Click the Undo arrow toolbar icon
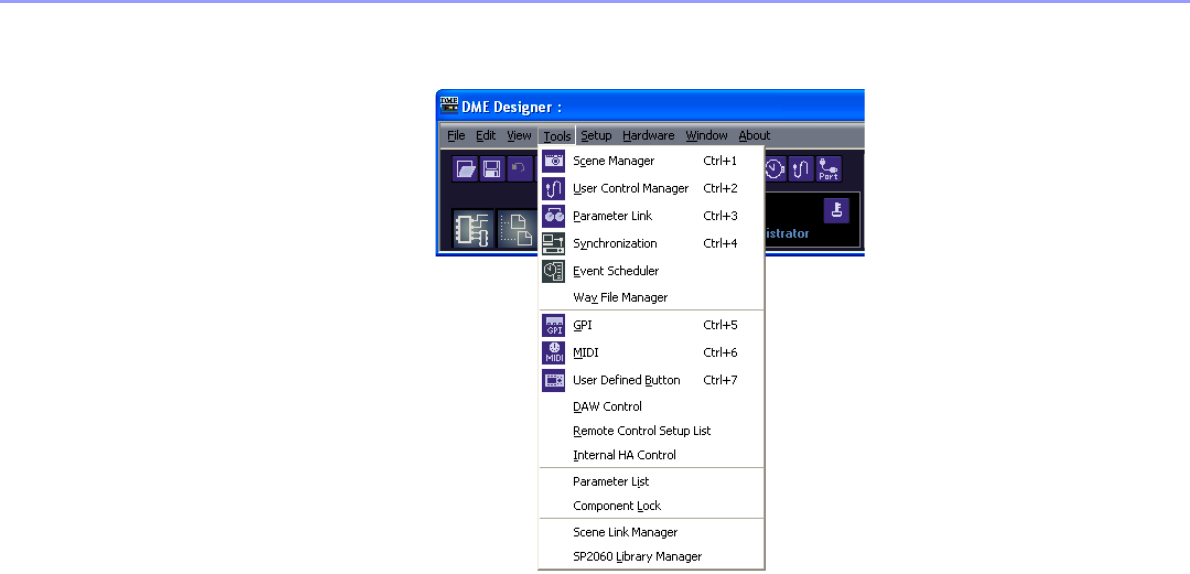The width and height of the screenshot is (1190, 574). click(518, 169)
